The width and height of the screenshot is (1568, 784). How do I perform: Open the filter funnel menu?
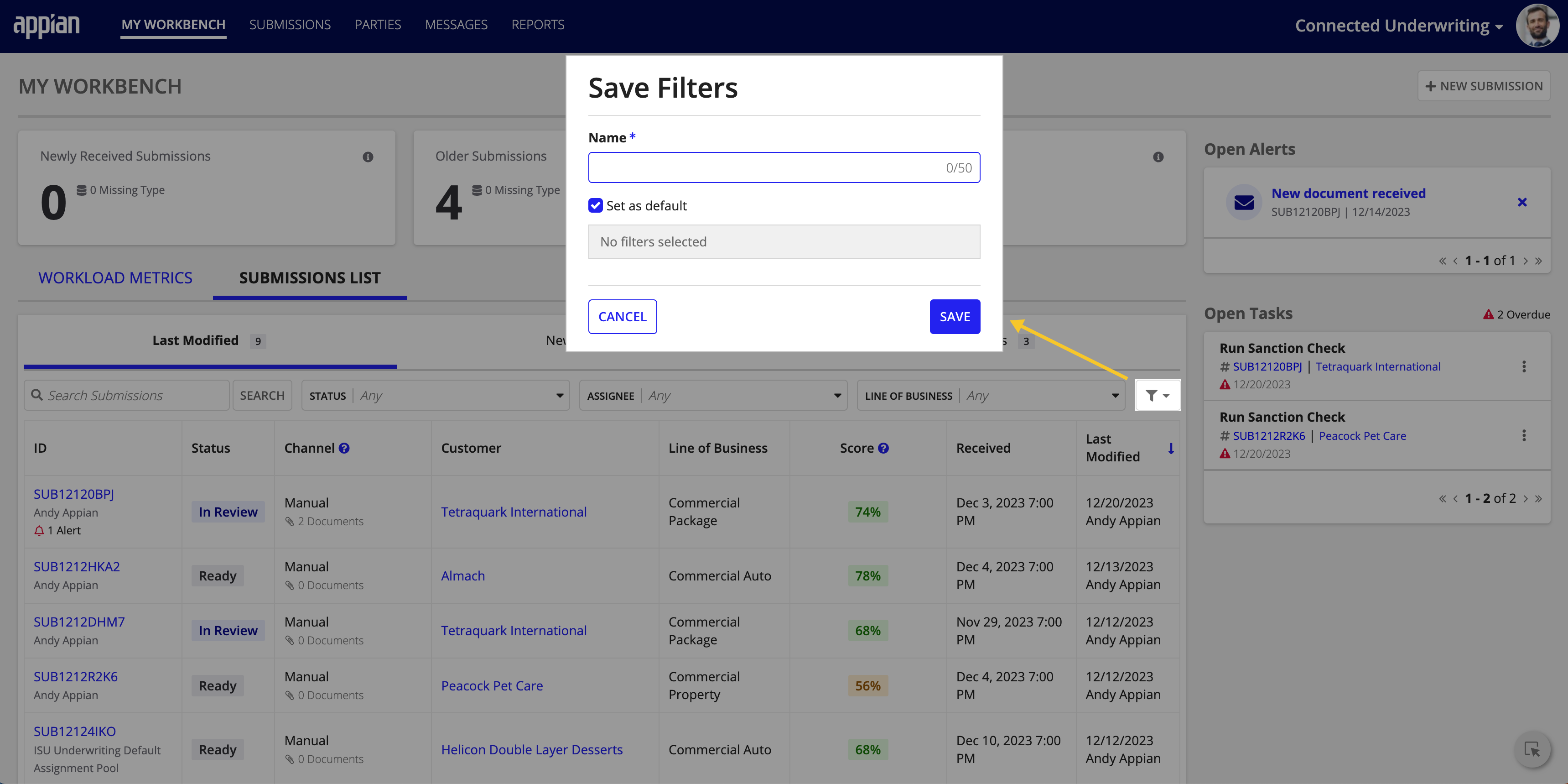point(1157,395)
